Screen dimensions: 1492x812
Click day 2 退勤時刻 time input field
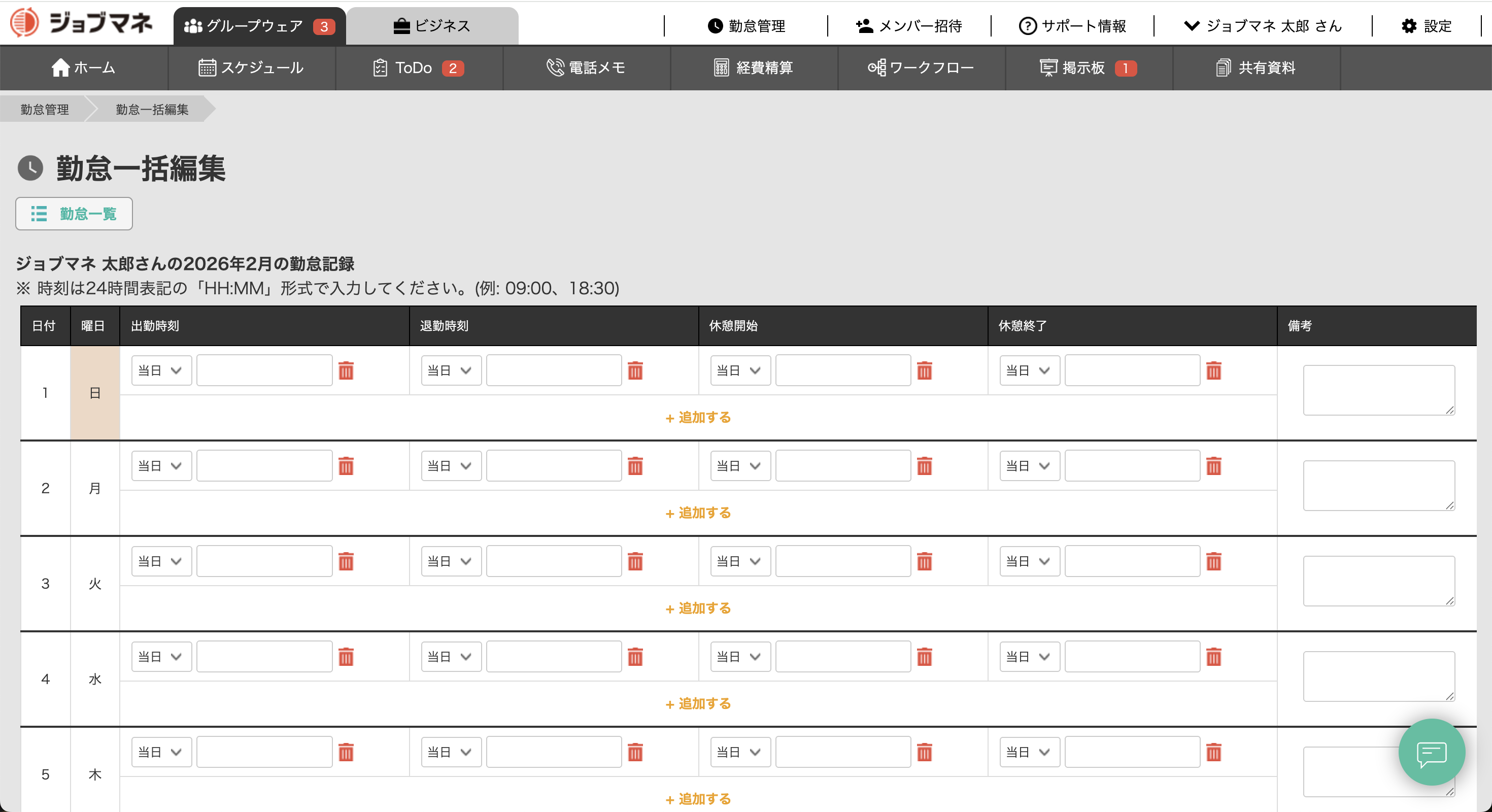coord(553,466)
